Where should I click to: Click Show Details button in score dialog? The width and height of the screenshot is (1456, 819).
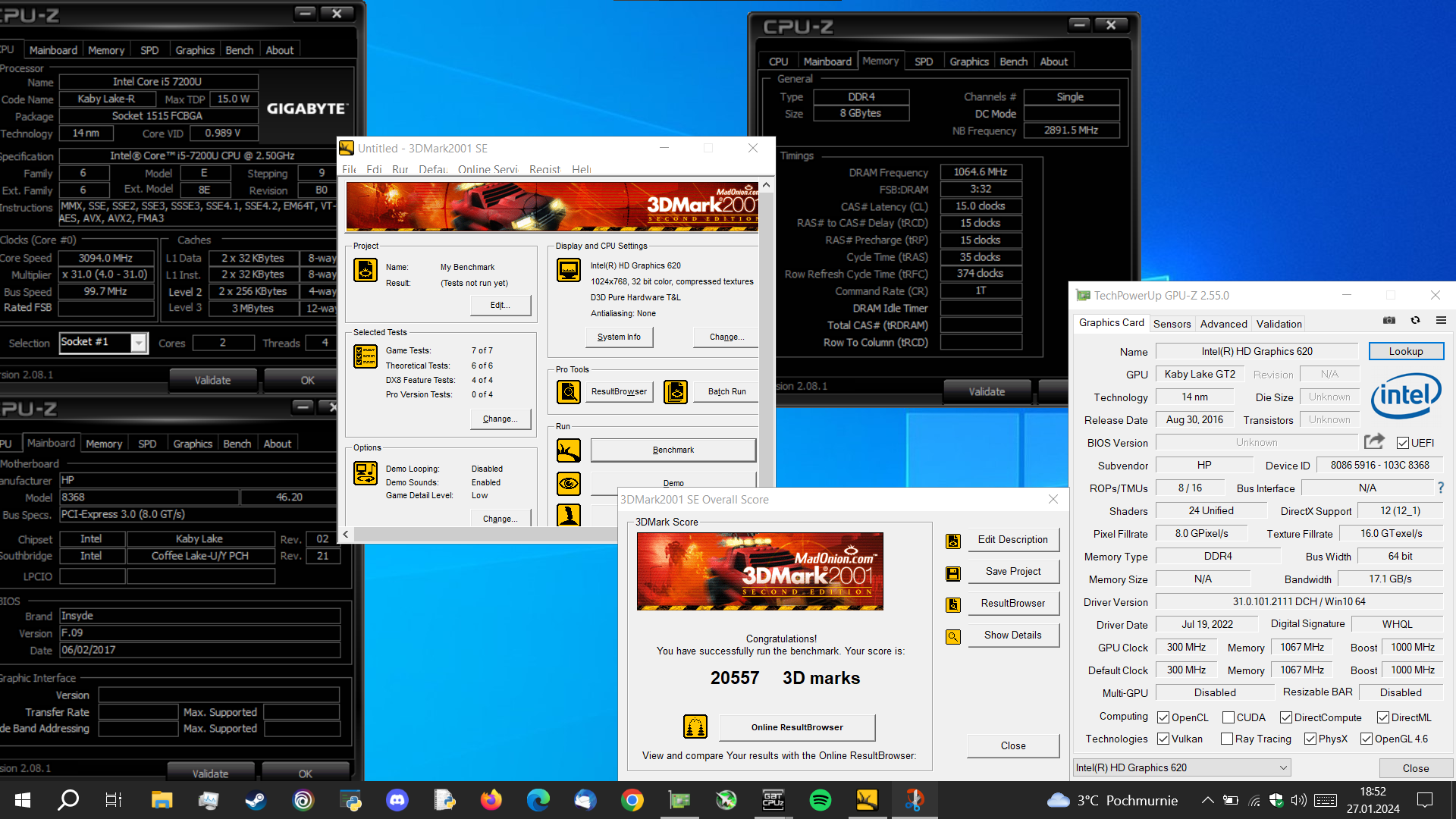click(x=1013, y=635)
